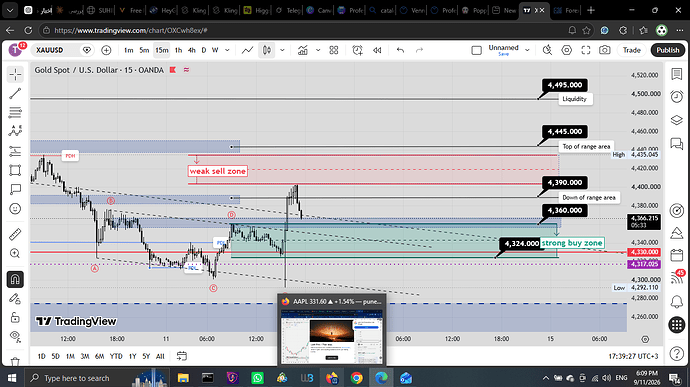Select the text annotation tool
690x387 pixels.
point(15,189)
